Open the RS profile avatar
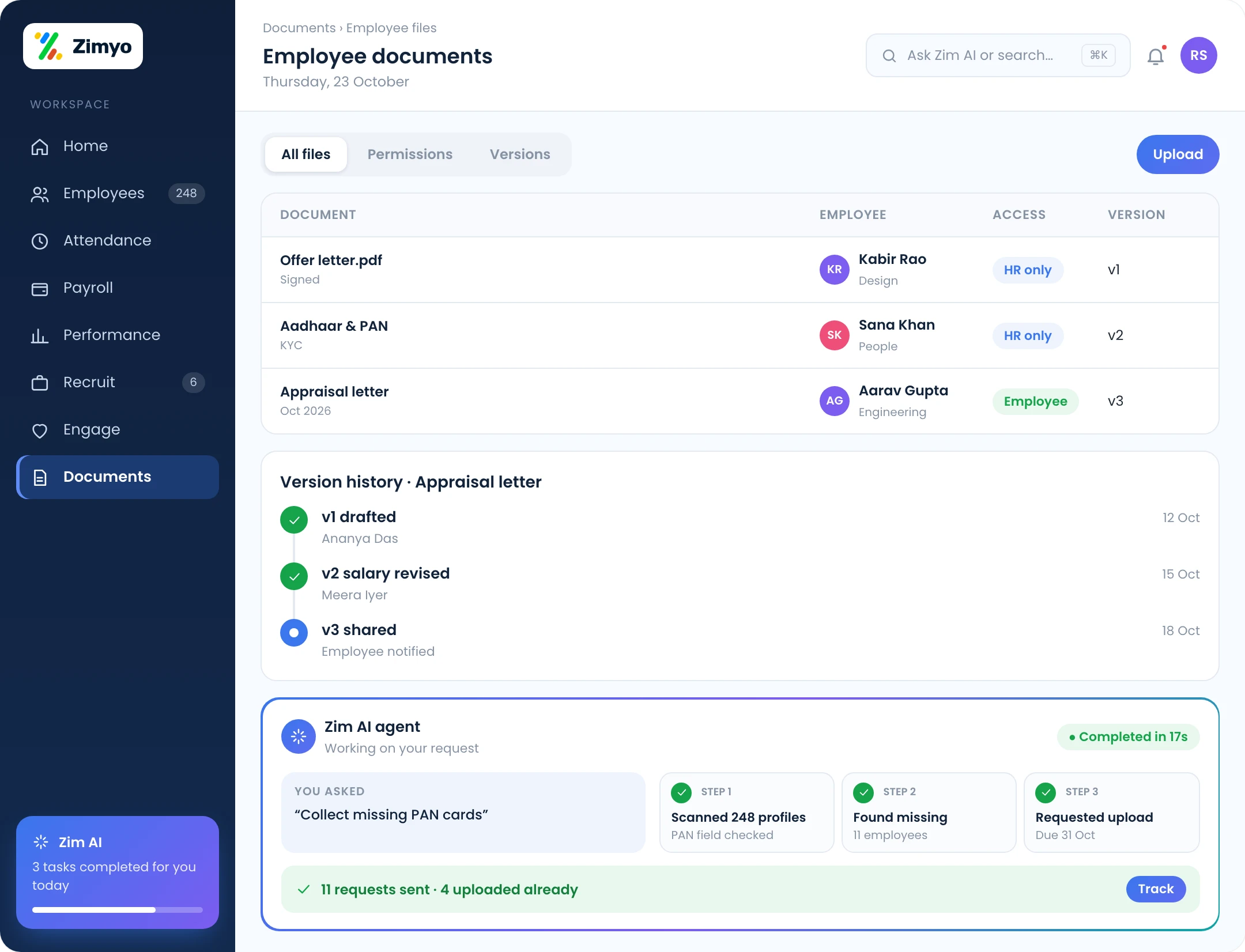The height and width of the screenshot is (952, 1245). click(1199, 55)
